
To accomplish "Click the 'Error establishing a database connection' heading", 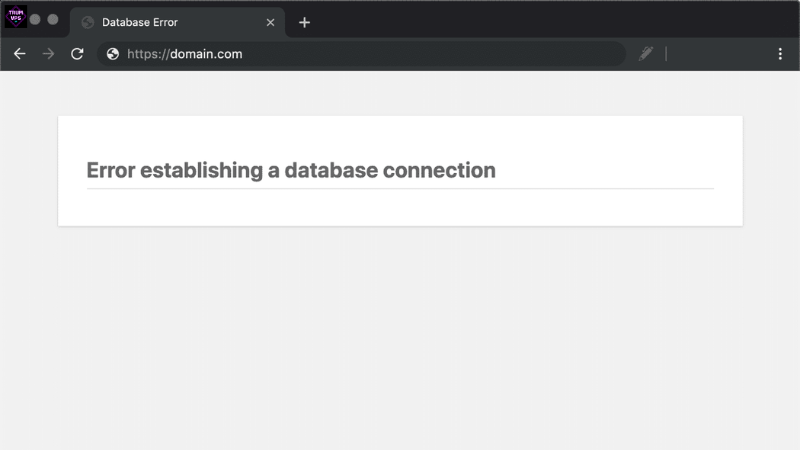I will point(291,170).
